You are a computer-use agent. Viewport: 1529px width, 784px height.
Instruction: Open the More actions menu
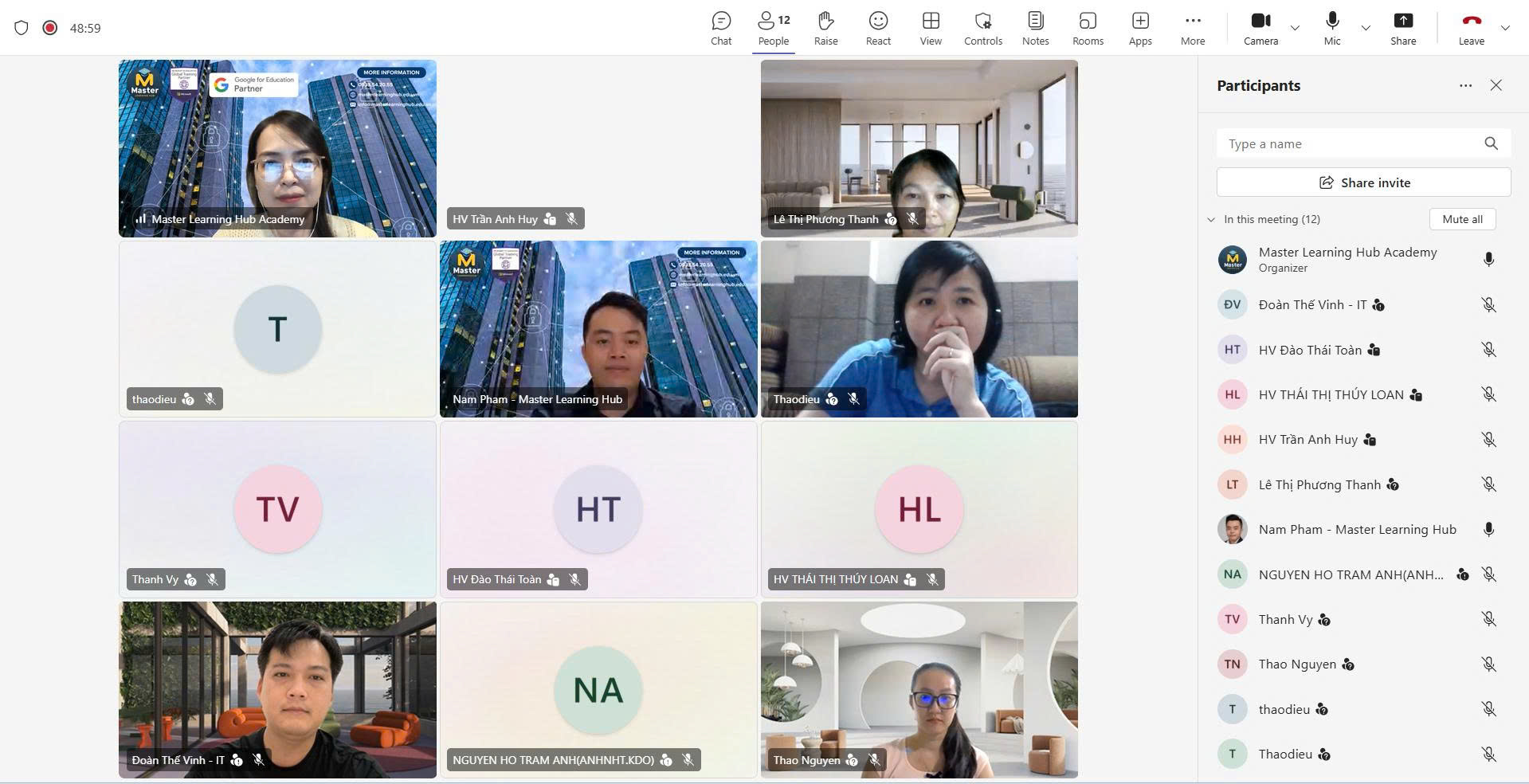pyautogui.click(x=1192, y=28)
